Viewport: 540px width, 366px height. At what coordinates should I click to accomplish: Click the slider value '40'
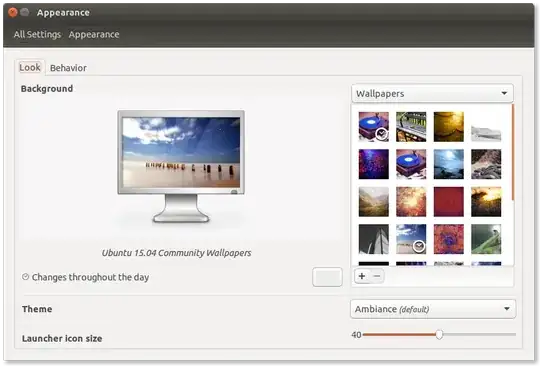[356, 334]
